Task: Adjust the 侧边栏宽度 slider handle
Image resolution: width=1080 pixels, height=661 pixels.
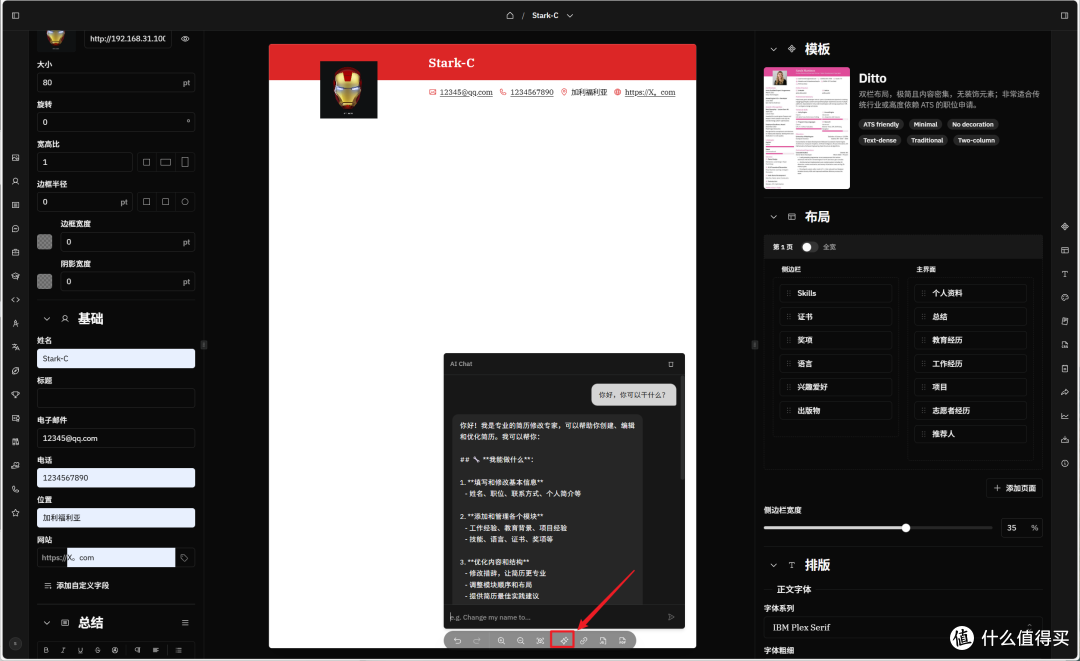Action: click(x=906, y=528)
